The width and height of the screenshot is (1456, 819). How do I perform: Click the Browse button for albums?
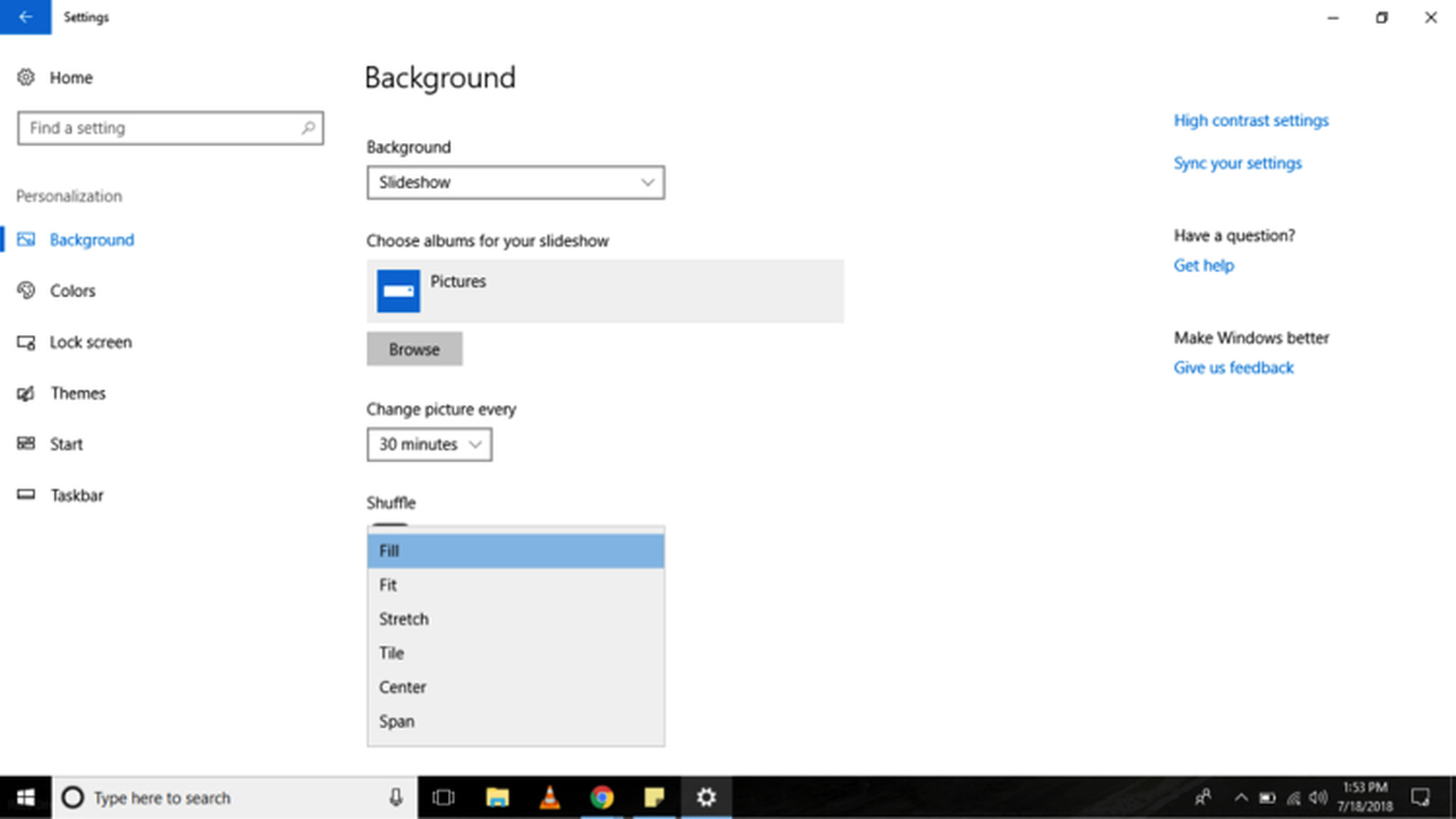pos(414,349)
